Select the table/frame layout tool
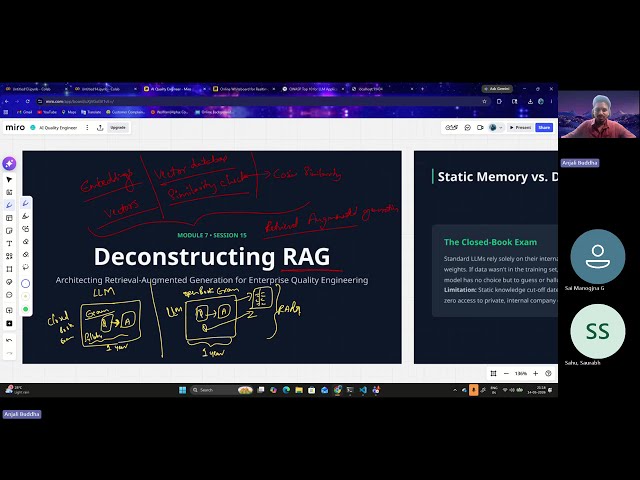640x480 pixels. (x=9, y=218)
